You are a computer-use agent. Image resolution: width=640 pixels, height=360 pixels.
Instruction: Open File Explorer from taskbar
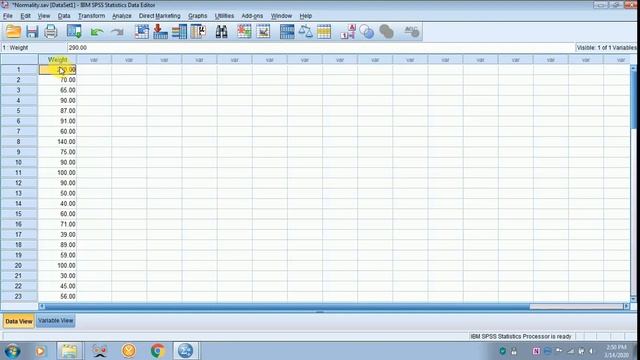click(x=69, y=351)
